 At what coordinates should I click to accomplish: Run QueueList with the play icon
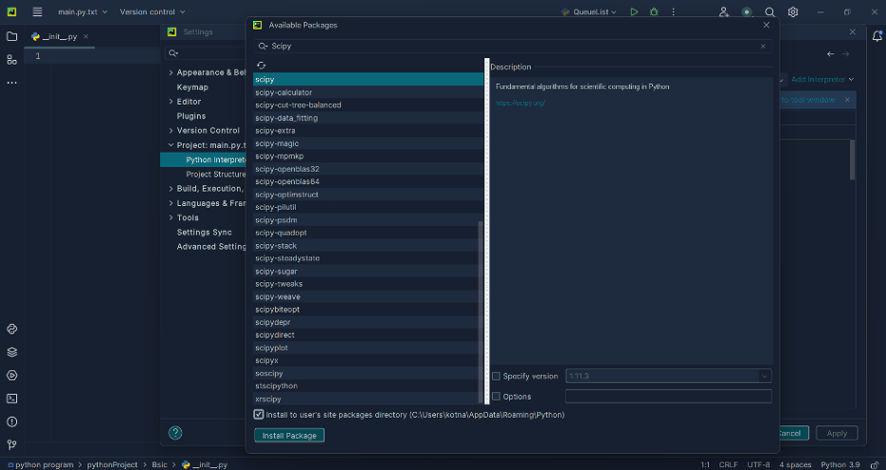tap(634, 11)
